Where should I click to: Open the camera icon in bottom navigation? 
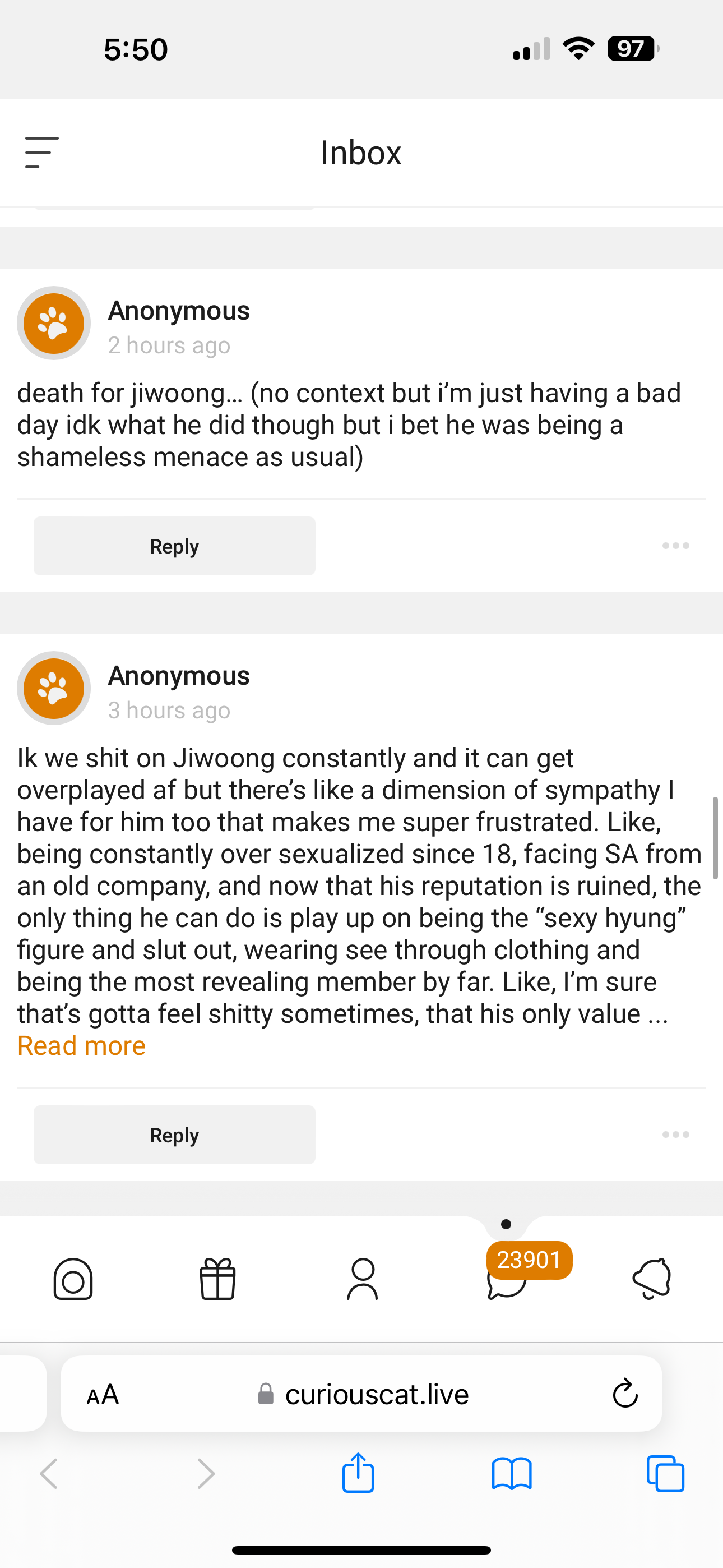coord(73,1278)
